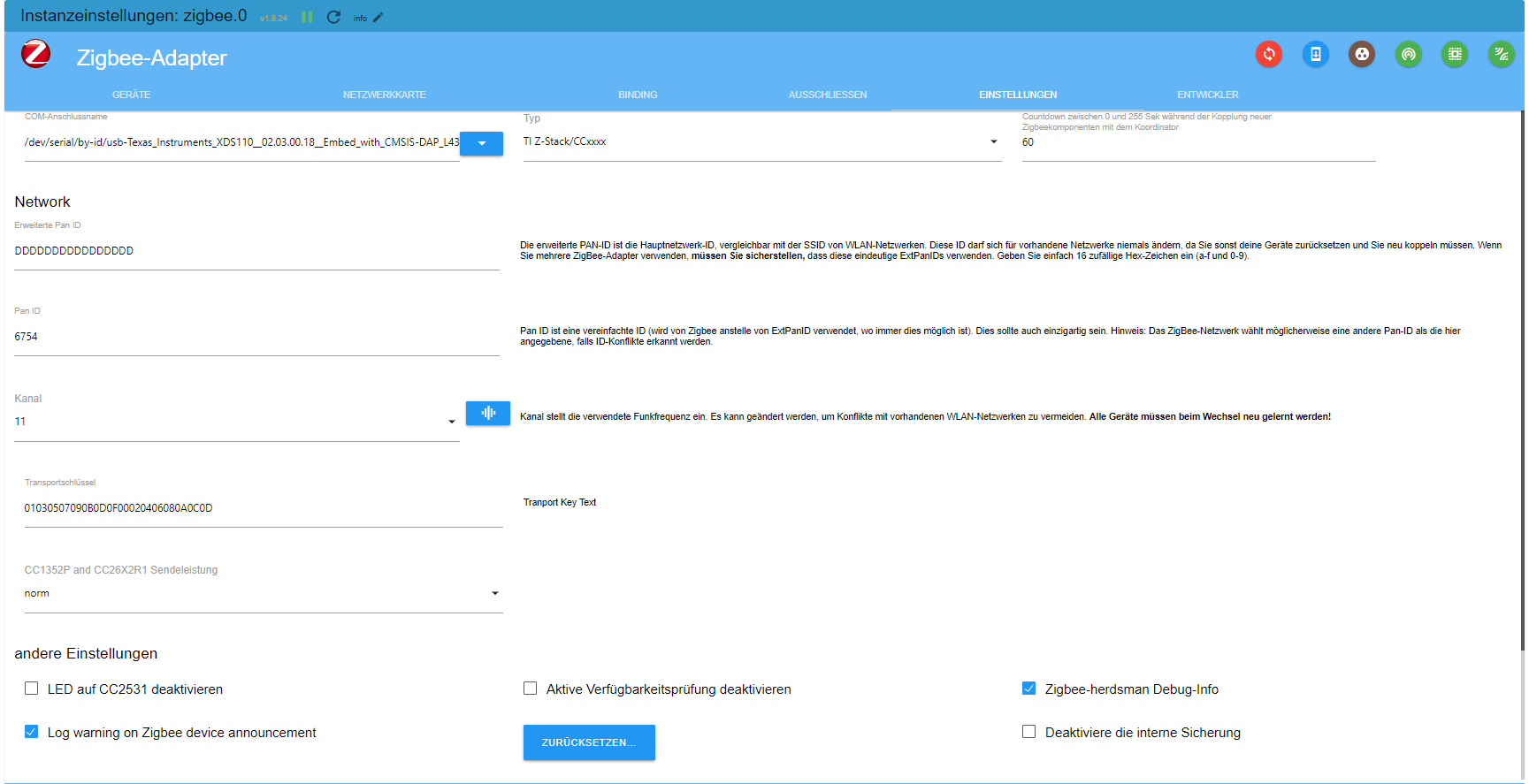
Task: Switch to the GERÄTE tab
Action: tap(131, 95)
